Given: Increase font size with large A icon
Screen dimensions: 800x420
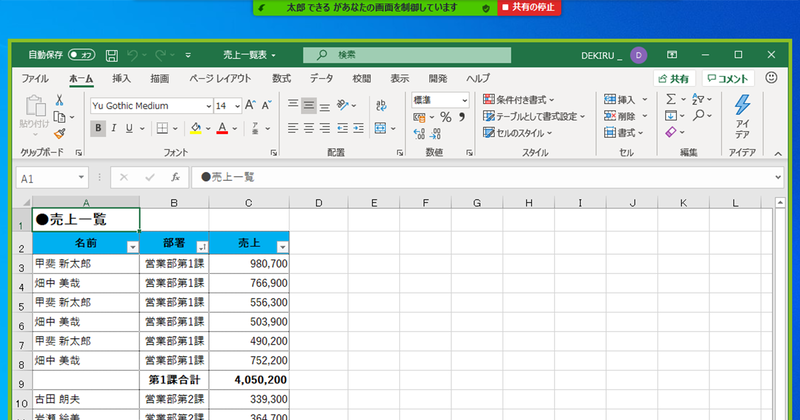Looking at the screenshot, I should 250,105.
